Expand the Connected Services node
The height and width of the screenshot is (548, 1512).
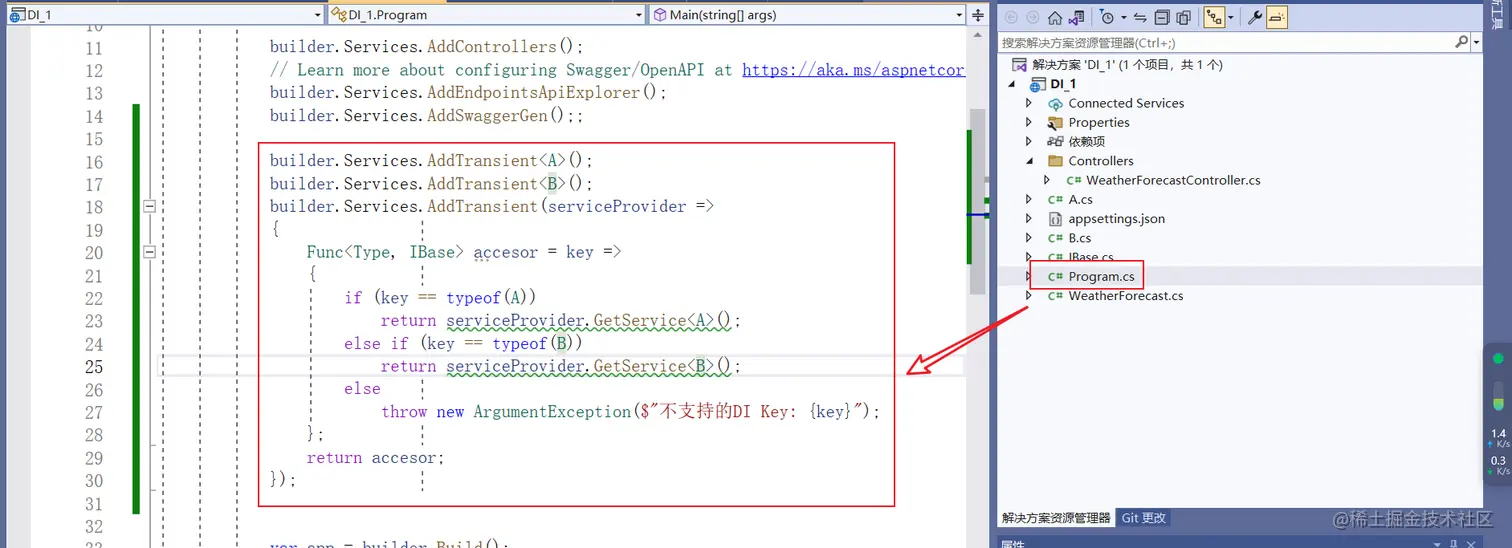pos(1029,103)
